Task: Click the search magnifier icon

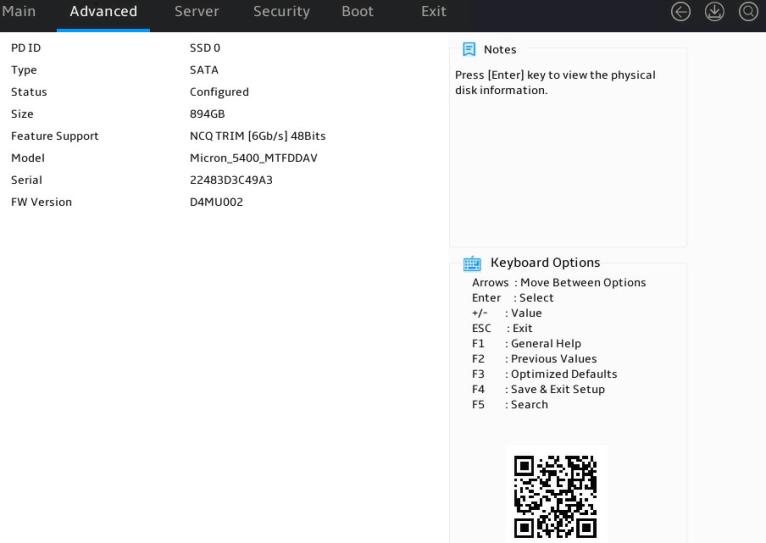Action: [x=748, y=12]
